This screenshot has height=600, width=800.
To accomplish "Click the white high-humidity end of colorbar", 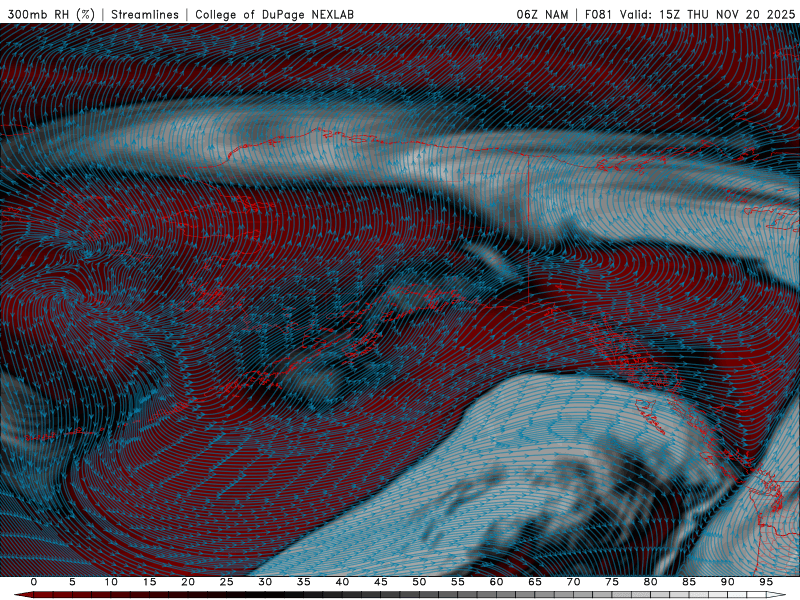I will pos(777,595).
